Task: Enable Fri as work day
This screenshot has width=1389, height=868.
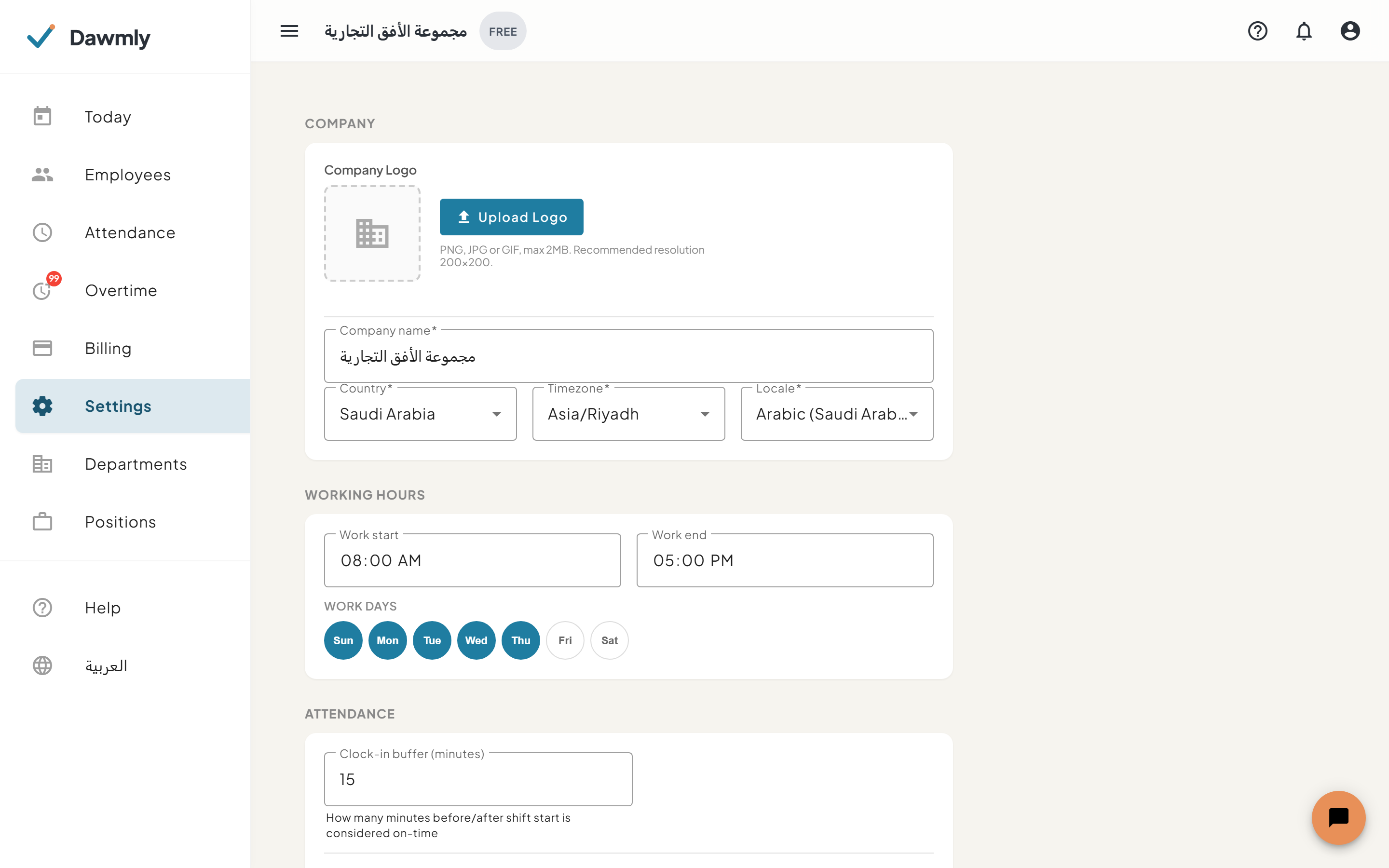Action: click(565, 640)
